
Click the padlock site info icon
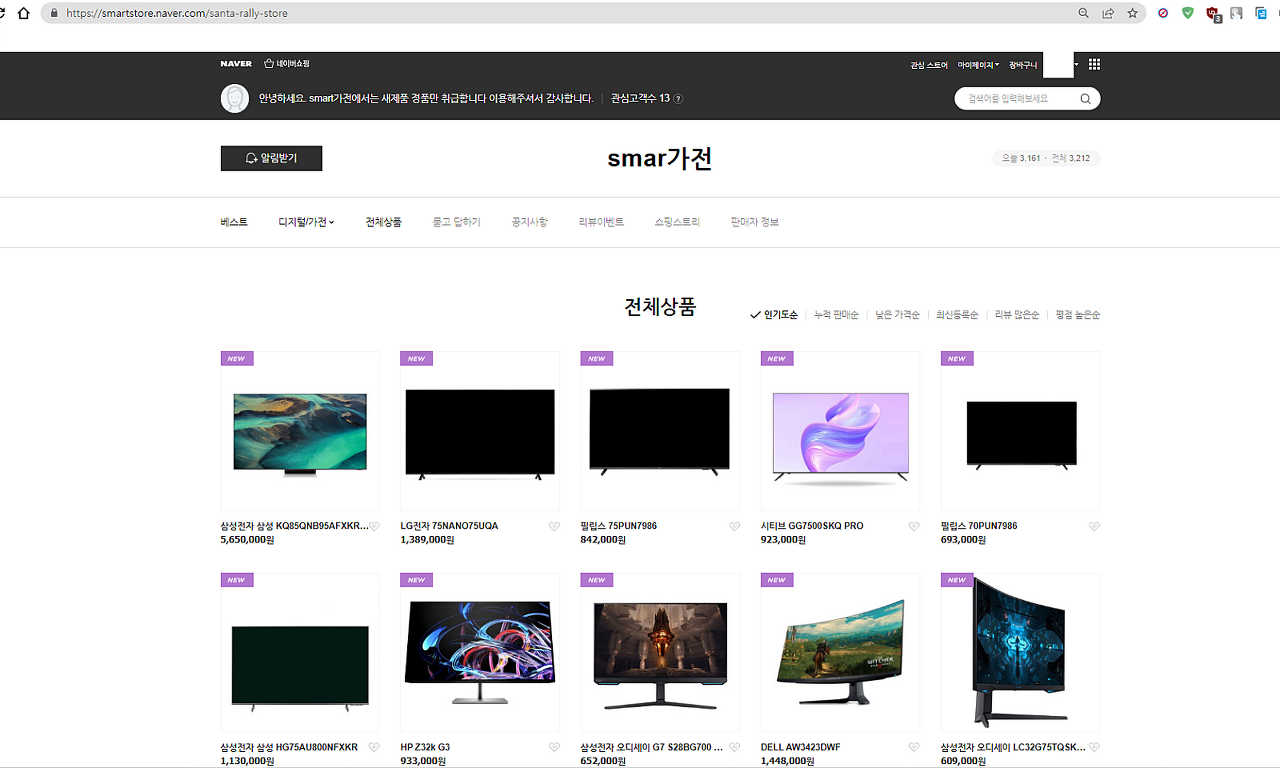tap(54, 14)
